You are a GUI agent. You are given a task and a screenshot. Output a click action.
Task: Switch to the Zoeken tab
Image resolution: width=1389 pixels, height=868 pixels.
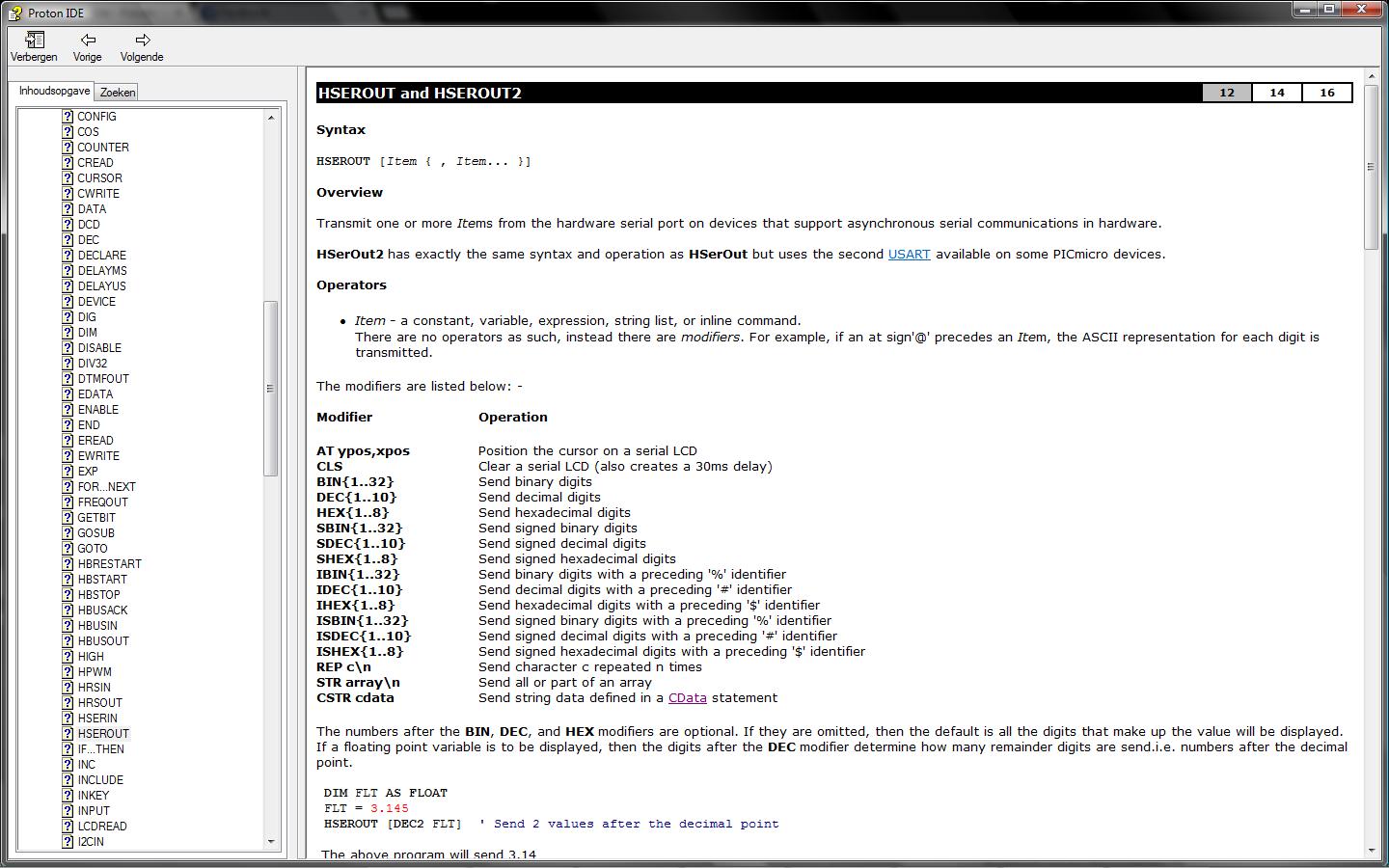tap(118, 93)
